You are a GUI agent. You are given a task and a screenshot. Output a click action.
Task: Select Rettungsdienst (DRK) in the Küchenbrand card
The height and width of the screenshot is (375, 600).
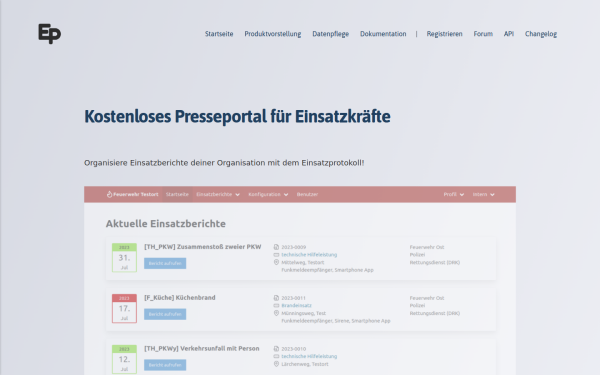click(435, 313)
